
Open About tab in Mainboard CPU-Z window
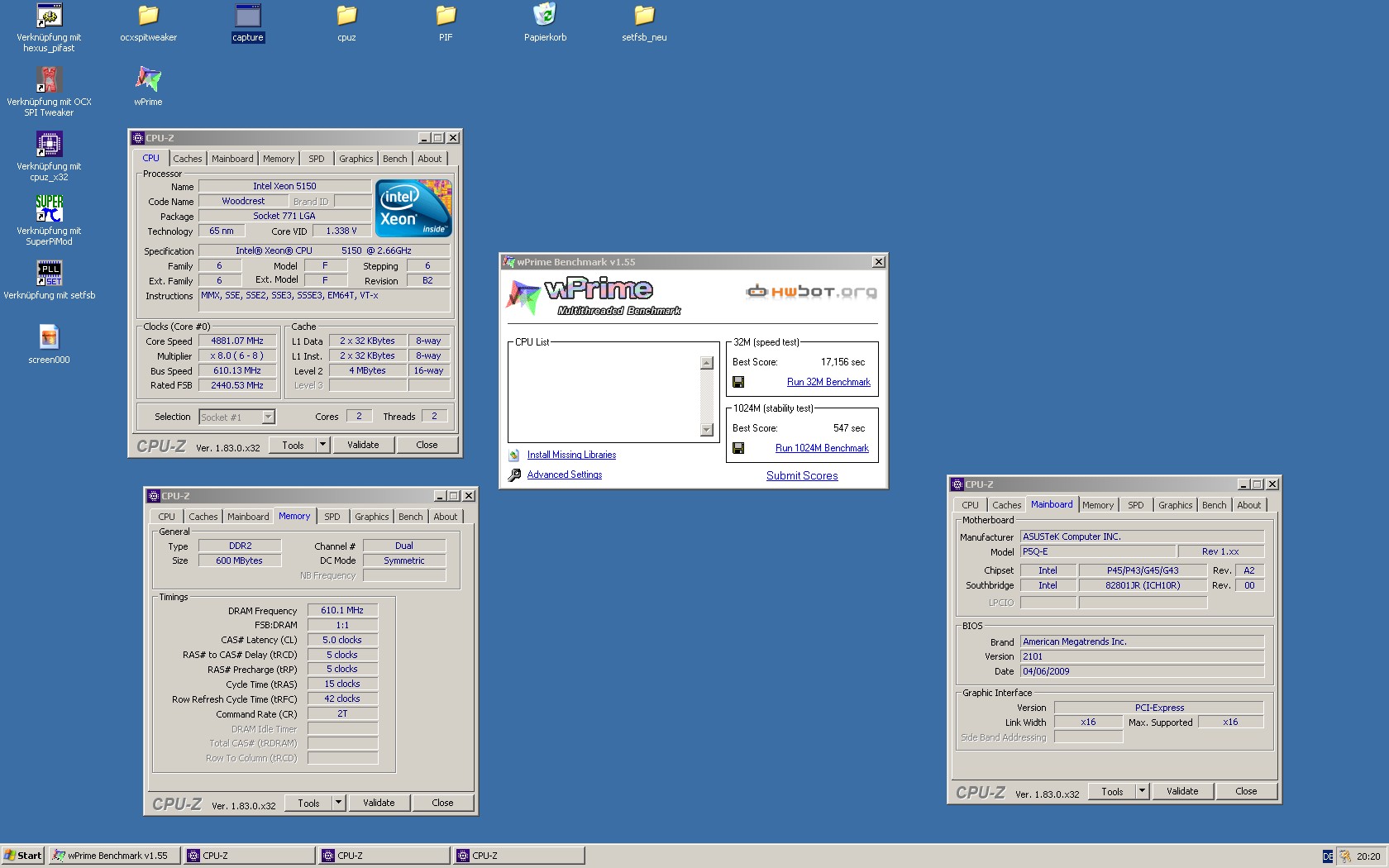tap(1249, 505)
